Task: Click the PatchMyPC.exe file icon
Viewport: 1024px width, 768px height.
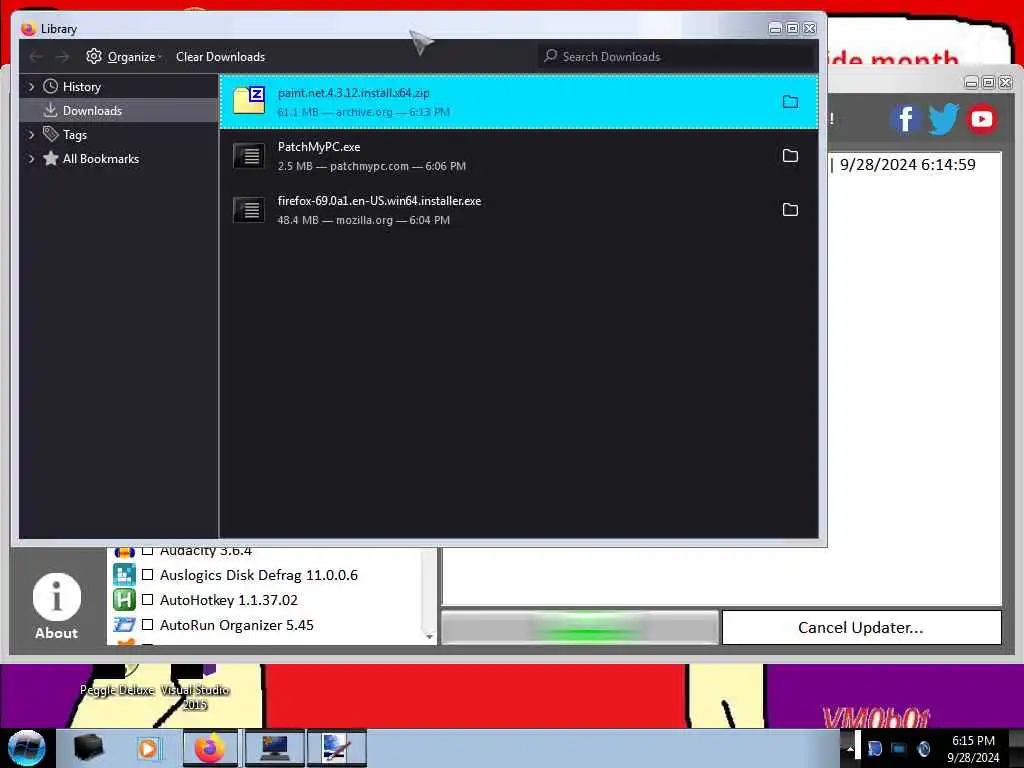Action: pyautogui.click(x=249, y=155)
